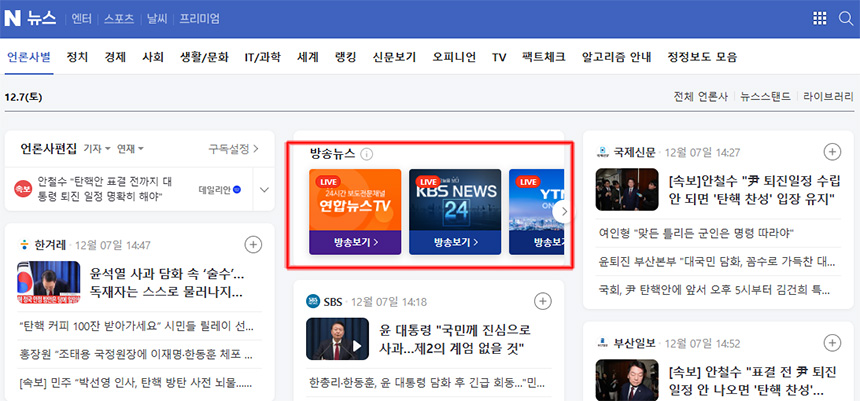Subscribe to 한겨레 with plus icon
The image size is (860, 401).
pyautogui.click(x=253, y=245)
